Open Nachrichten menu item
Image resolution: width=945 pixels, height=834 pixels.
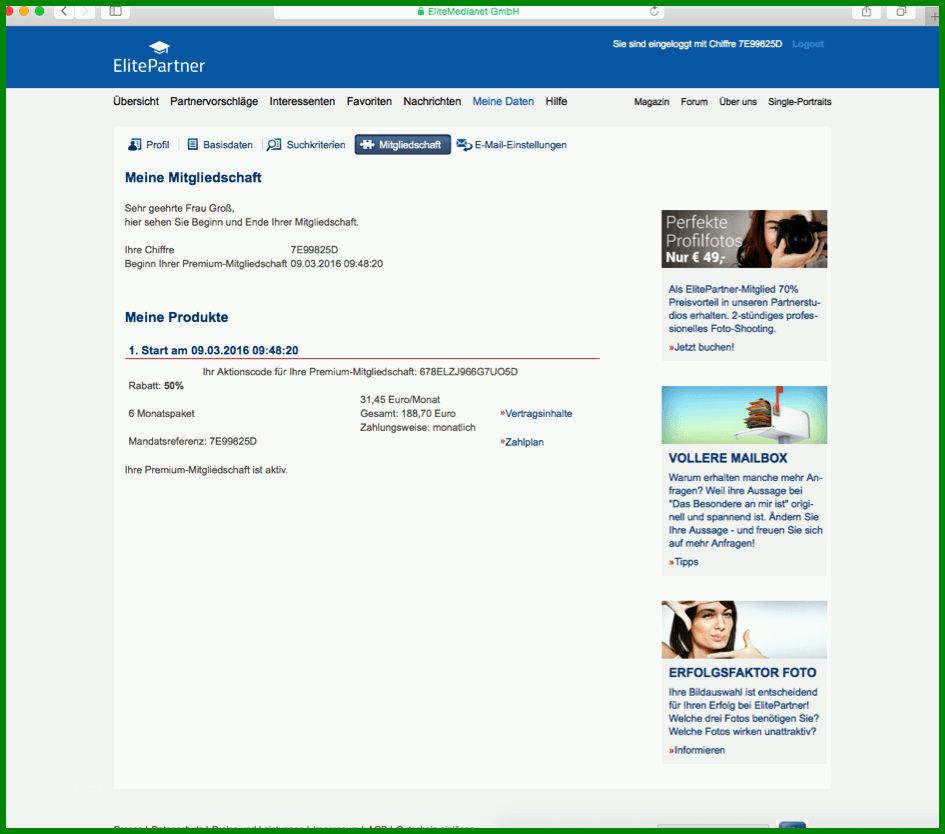coord(432,101)
